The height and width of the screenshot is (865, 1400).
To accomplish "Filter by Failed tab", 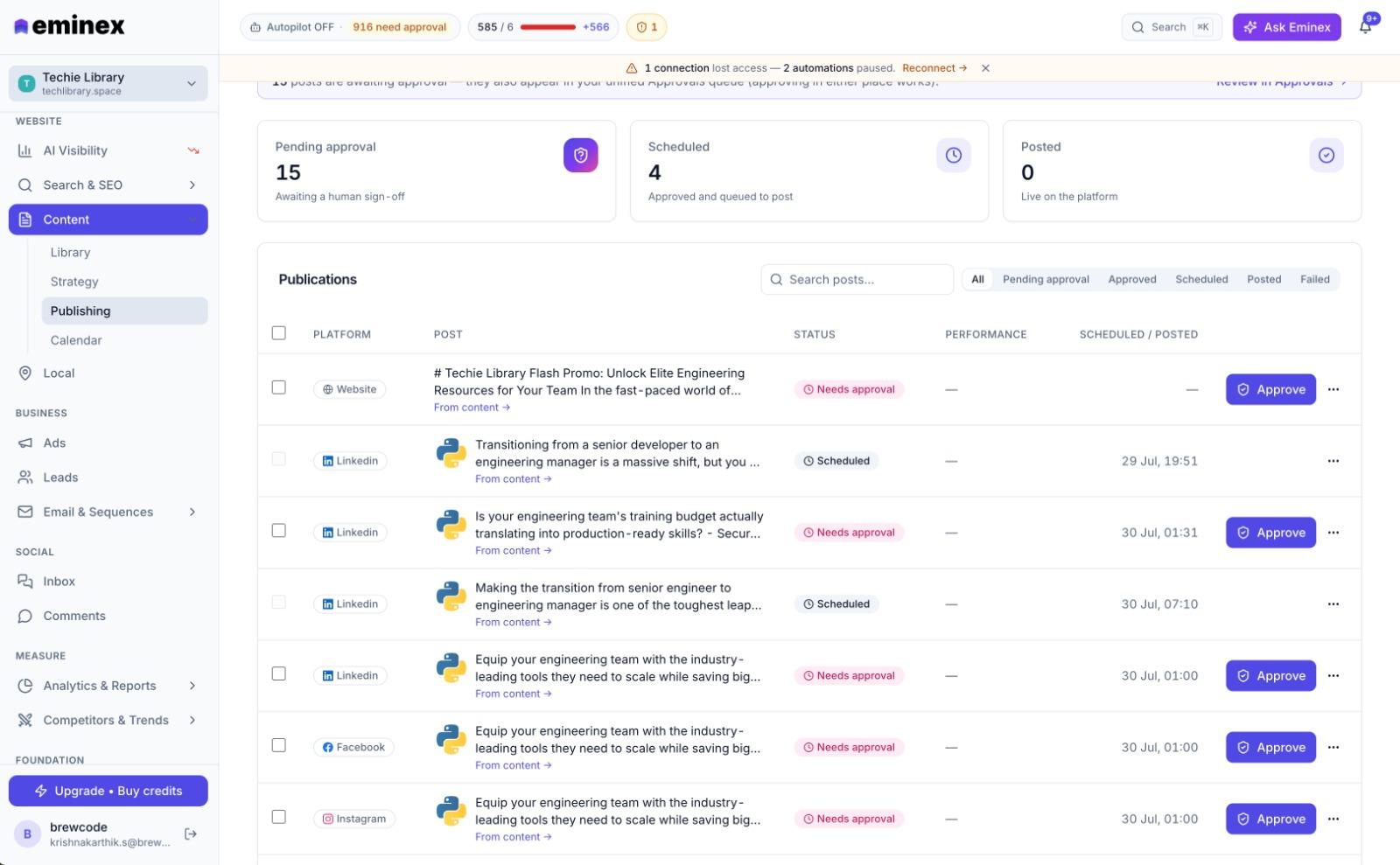I will (x=1314, y=279).
